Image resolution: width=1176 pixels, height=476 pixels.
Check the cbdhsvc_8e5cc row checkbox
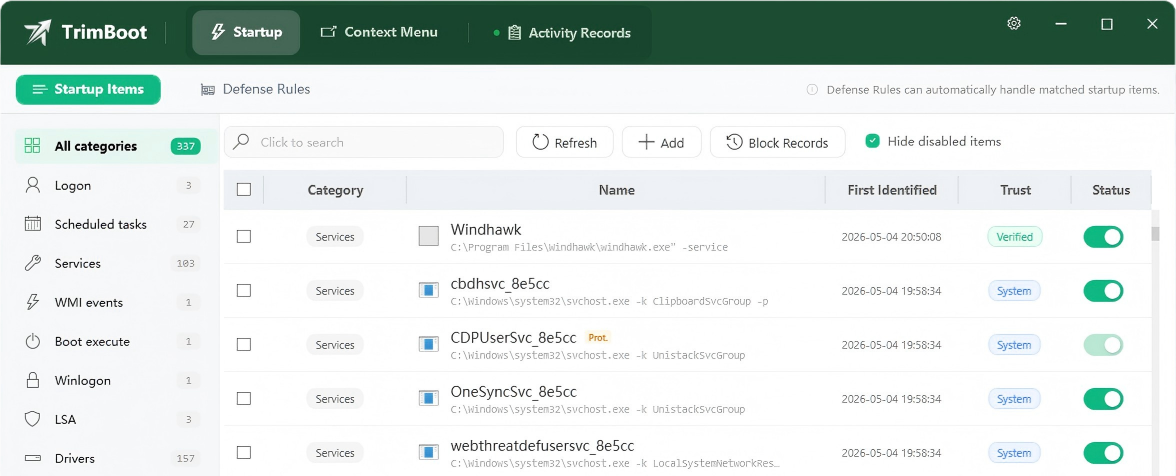tap(244, 290)
